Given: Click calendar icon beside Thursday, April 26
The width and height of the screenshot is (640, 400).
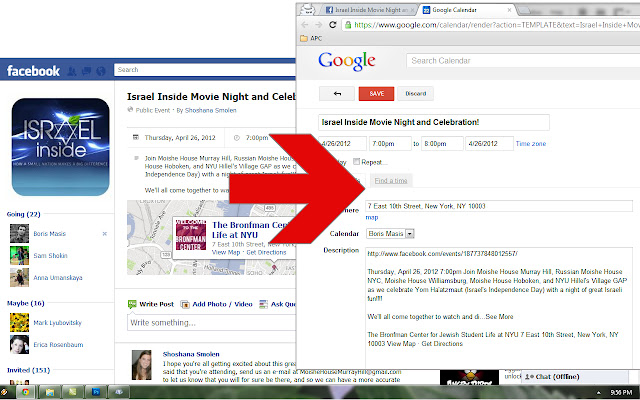Looking at the screenshot, I should tap(136, 138).
